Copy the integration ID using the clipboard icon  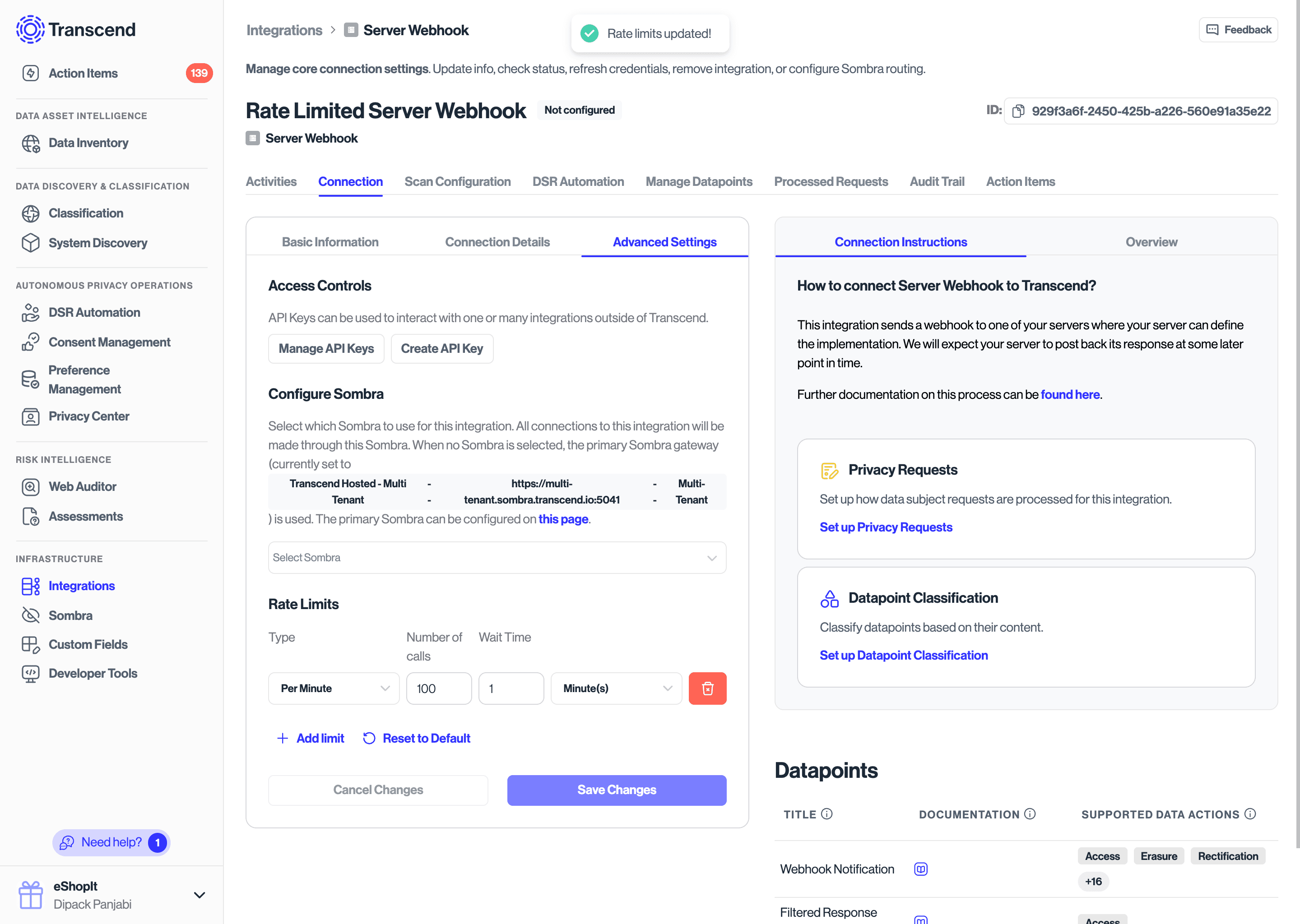[1019, 111]
